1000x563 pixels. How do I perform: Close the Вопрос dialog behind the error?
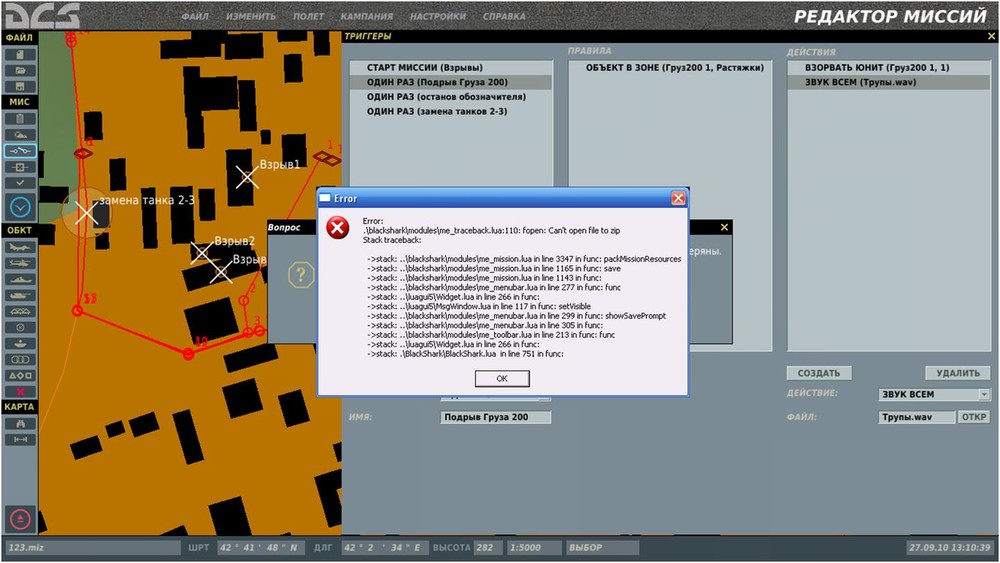[724, 228]
